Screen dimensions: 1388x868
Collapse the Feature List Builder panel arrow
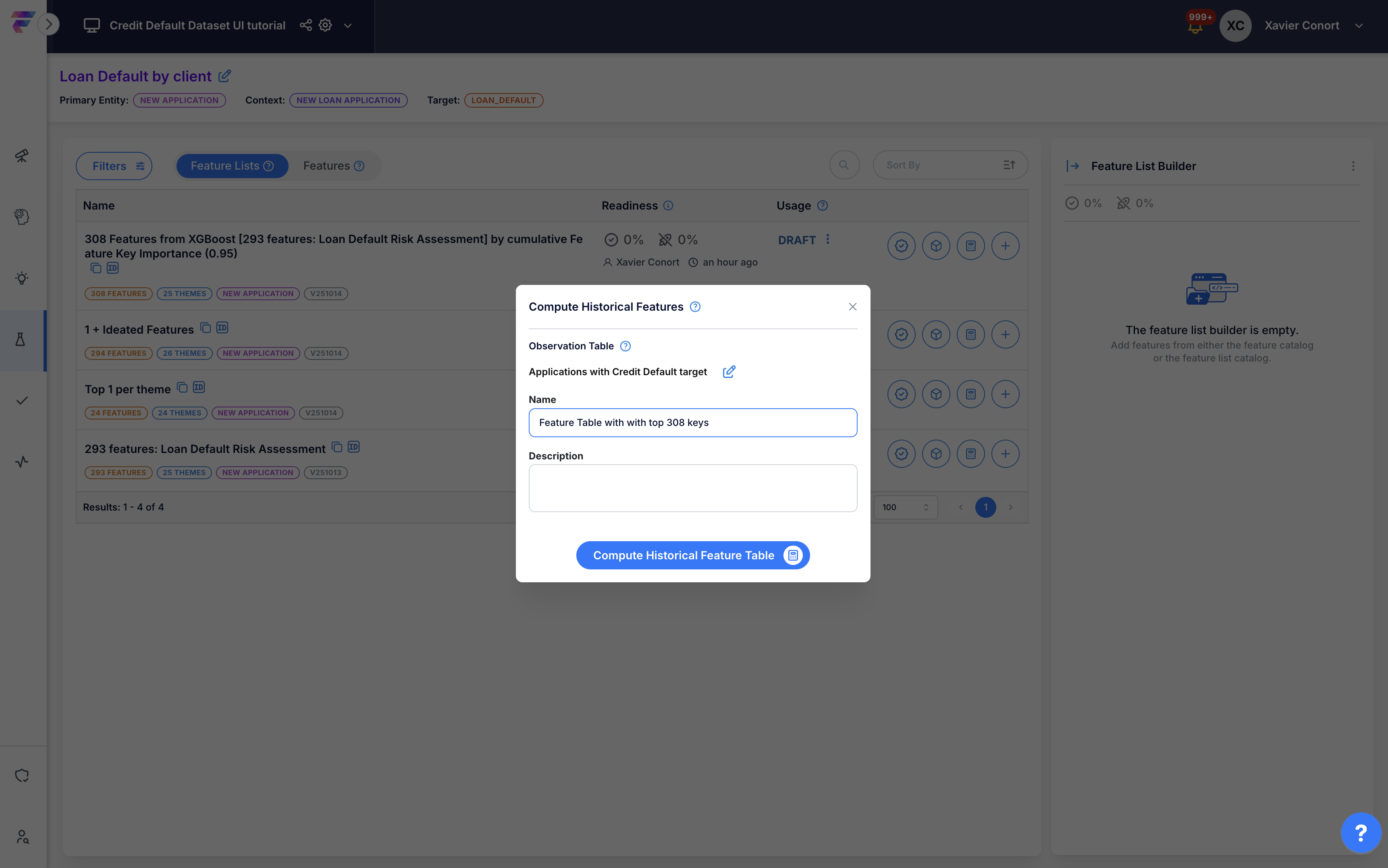(x=1072, y=166)
